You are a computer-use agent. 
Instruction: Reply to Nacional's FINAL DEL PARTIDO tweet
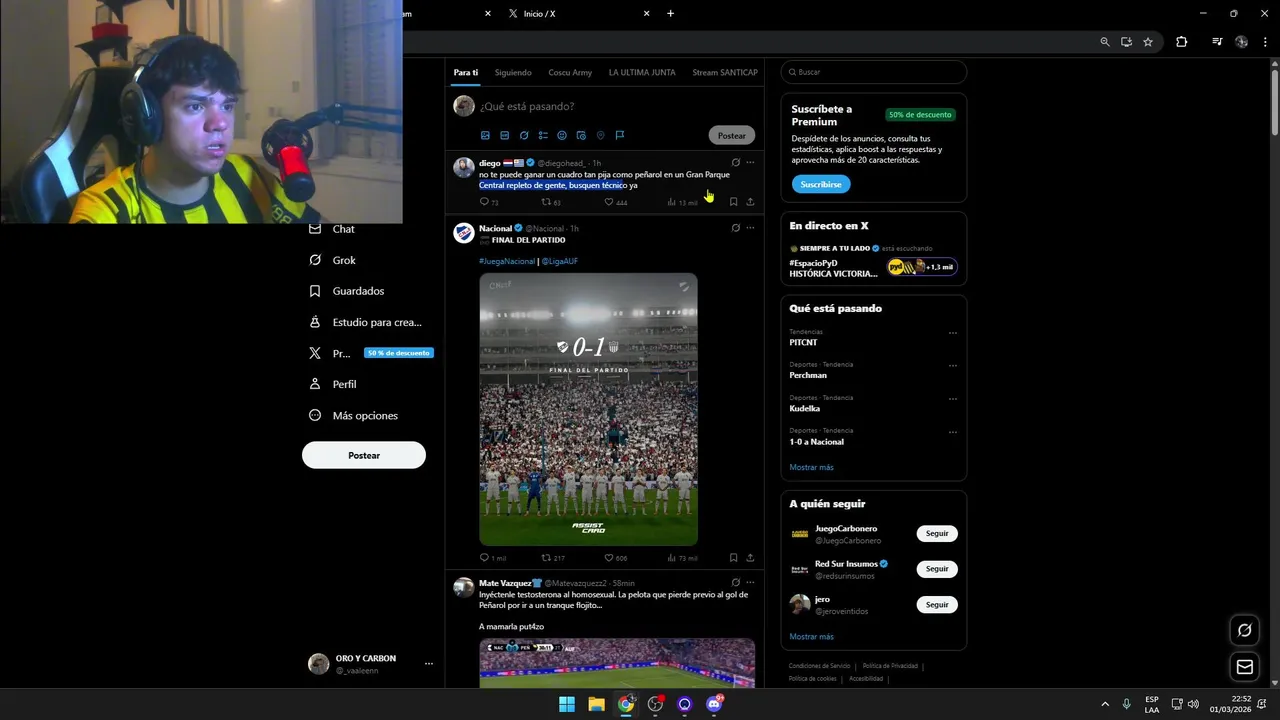coord(484,558)
